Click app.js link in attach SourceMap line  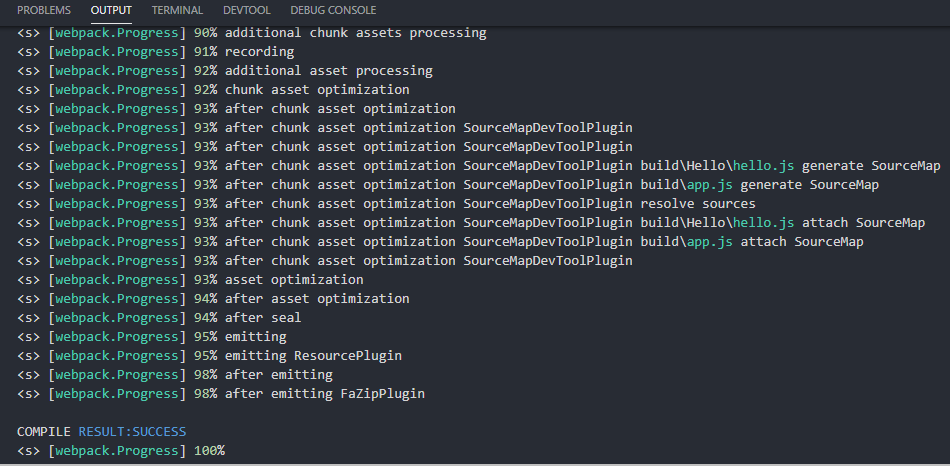point(705,242)
